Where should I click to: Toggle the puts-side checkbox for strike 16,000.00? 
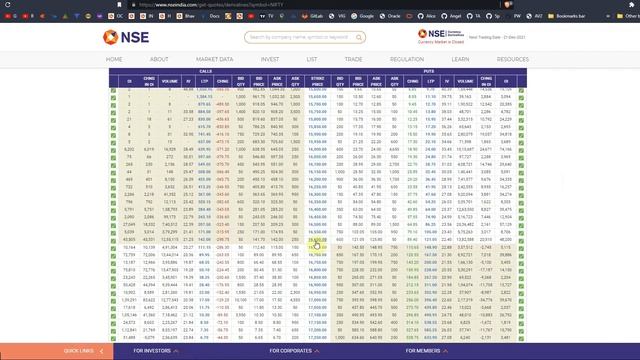coord(521,150)
